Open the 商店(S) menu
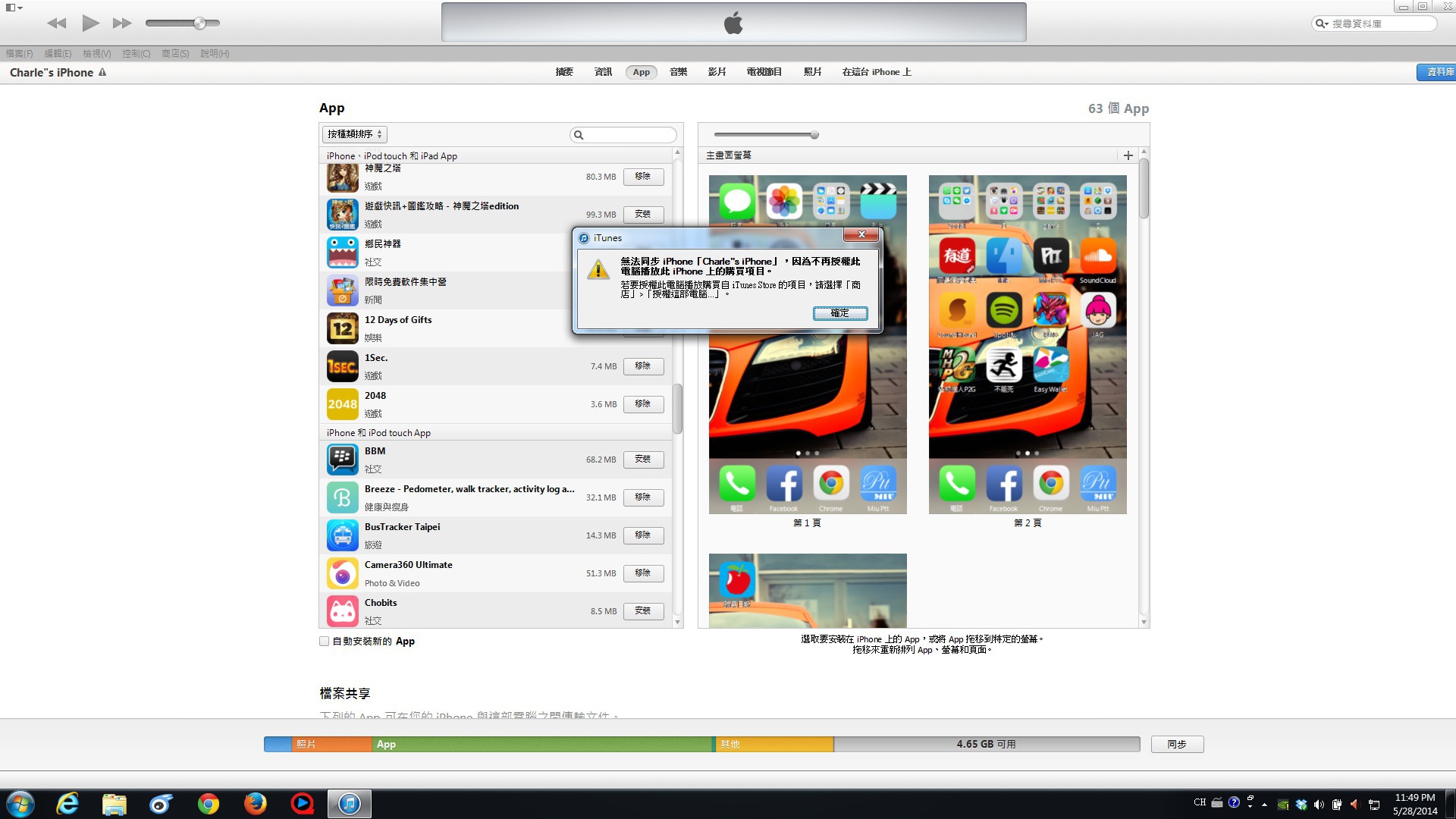This screenshot has width=1456, height=819. point(175,54)
